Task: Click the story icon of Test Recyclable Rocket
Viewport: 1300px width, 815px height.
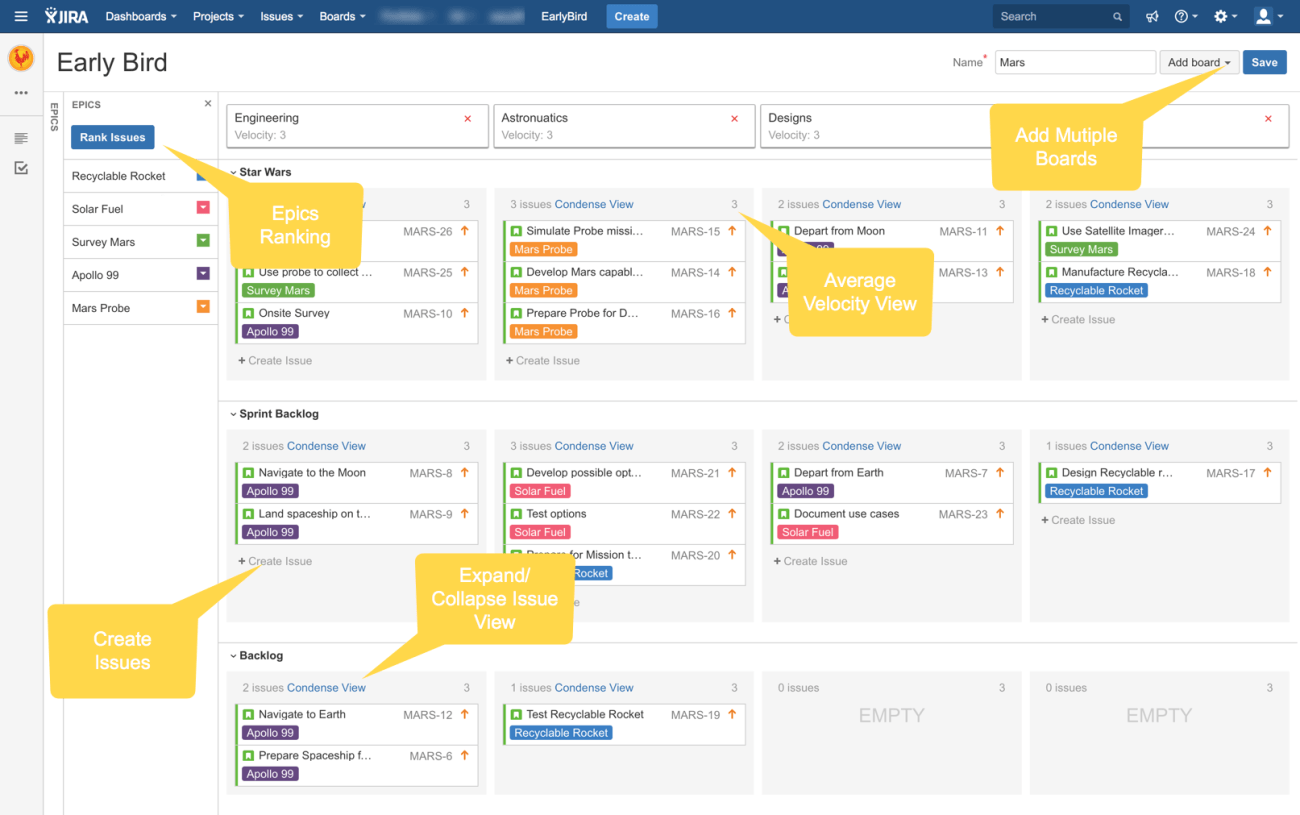Action: 516,714
